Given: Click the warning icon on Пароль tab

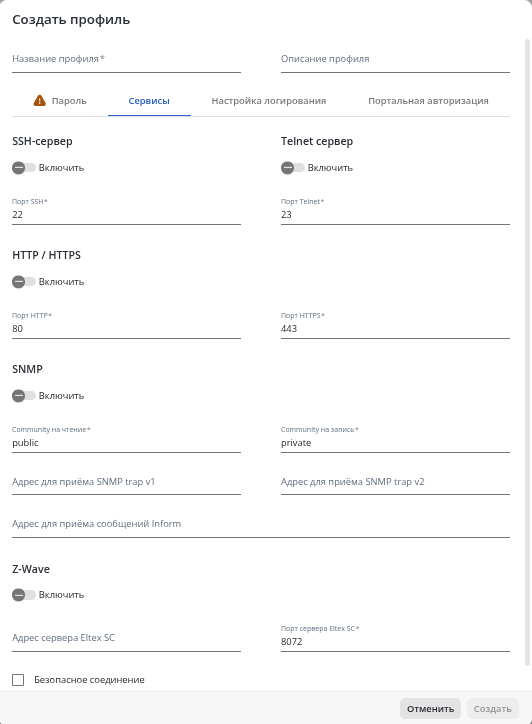Looking at the screenshot, I should 40,100.
